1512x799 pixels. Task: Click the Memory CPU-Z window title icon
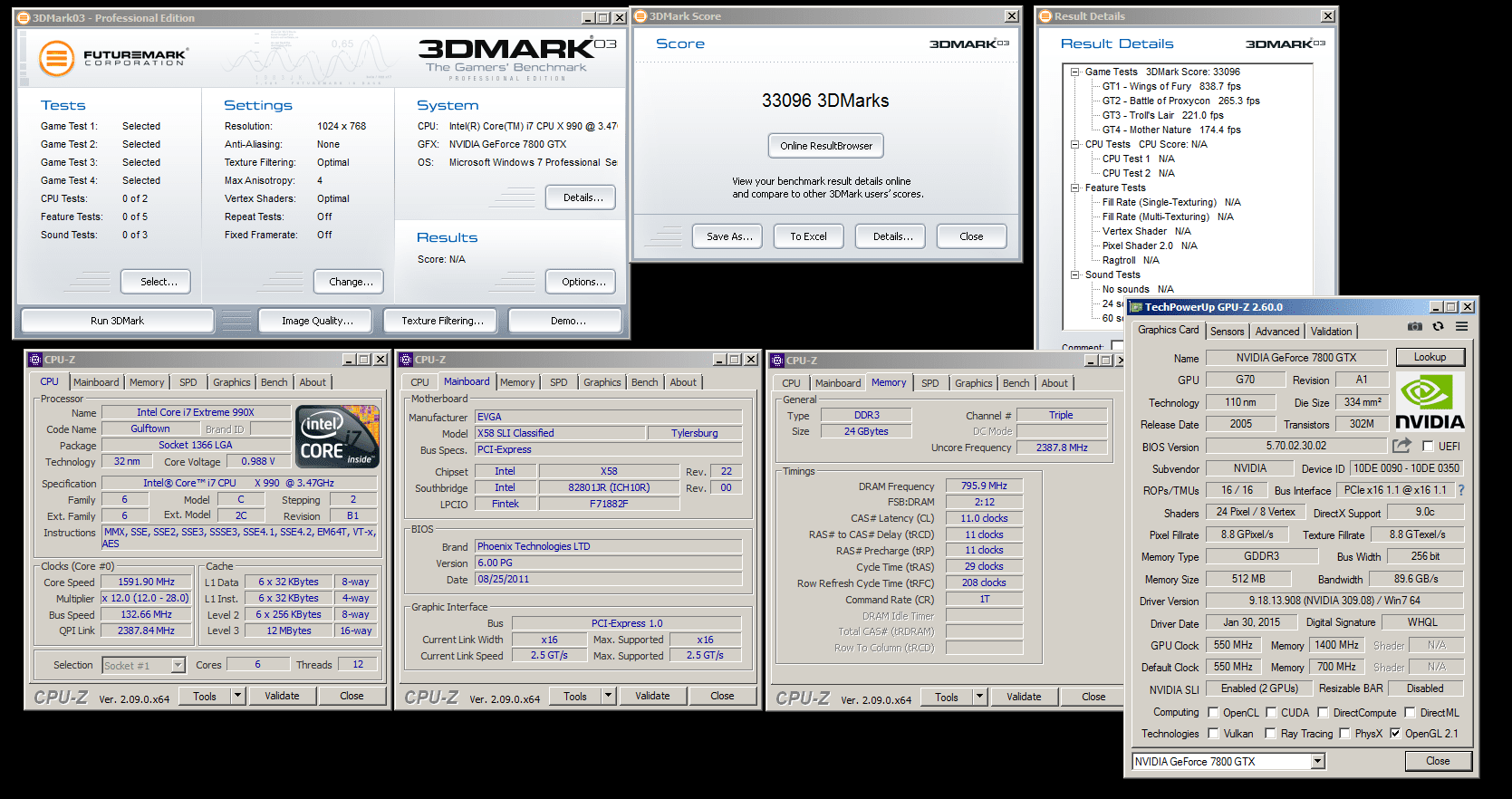coord(777,361)
